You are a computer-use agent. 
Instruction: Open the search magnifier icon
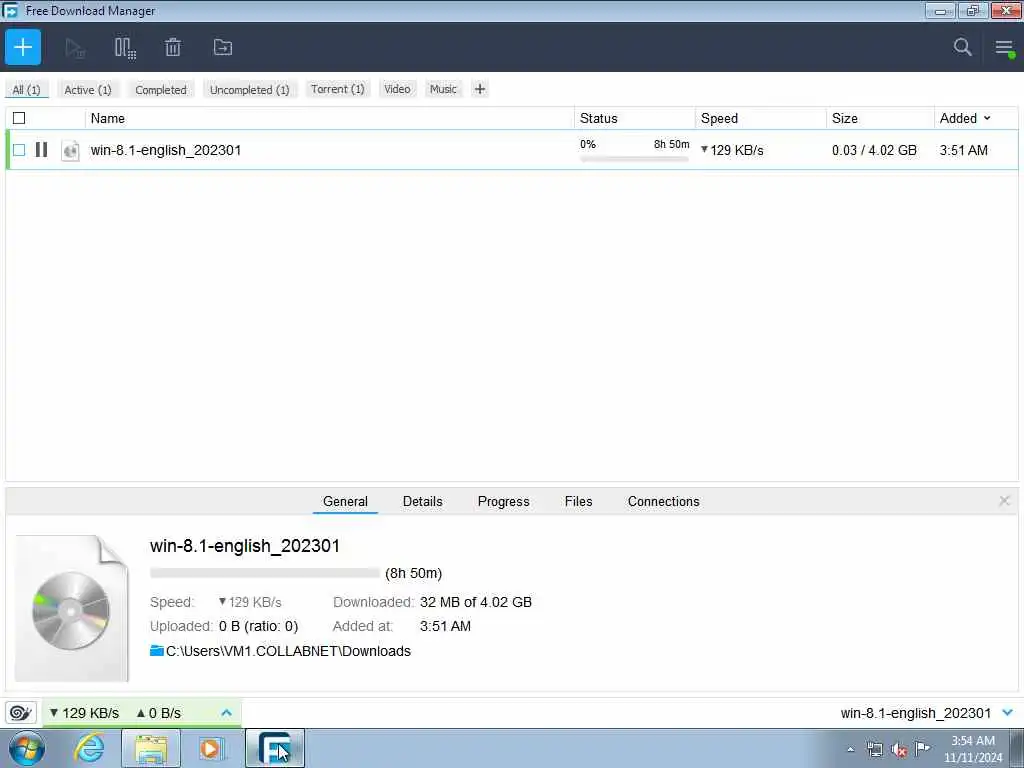tap(962, 47)
